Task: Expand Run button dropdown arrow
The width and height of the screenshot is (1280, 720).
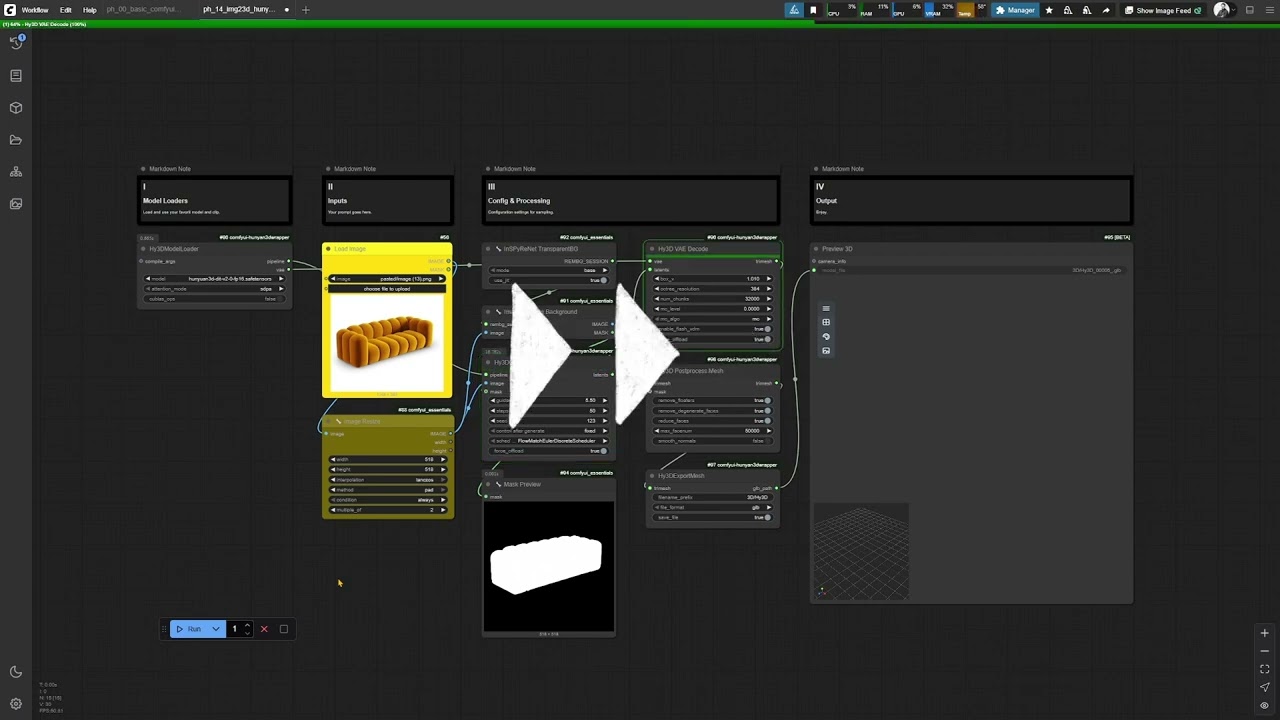Action: pos(215,629)
